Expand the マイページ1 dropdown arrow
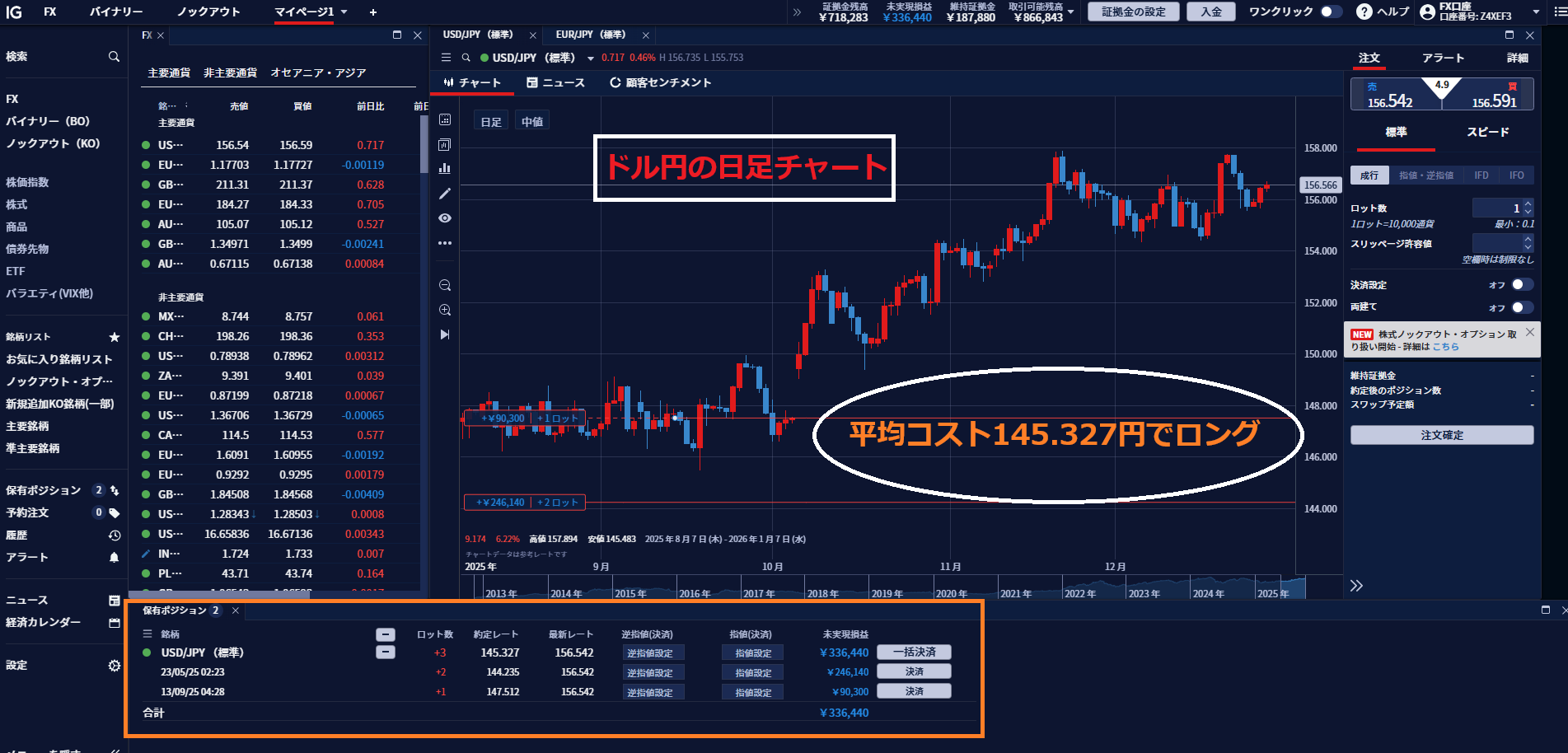This screenshot has height=753, width=1568. tap(344, 12)
